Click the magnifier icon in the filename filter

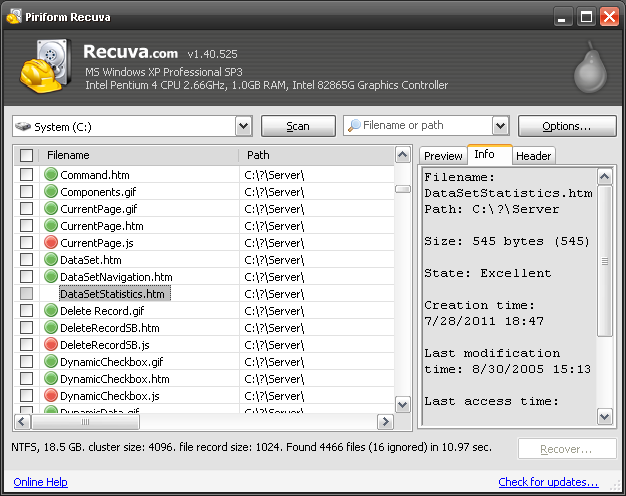[354, 125]
